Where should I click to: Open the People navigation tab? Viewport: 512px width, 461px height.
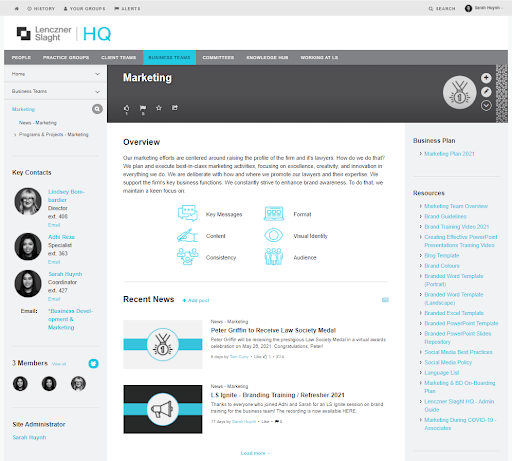[21, 57]
